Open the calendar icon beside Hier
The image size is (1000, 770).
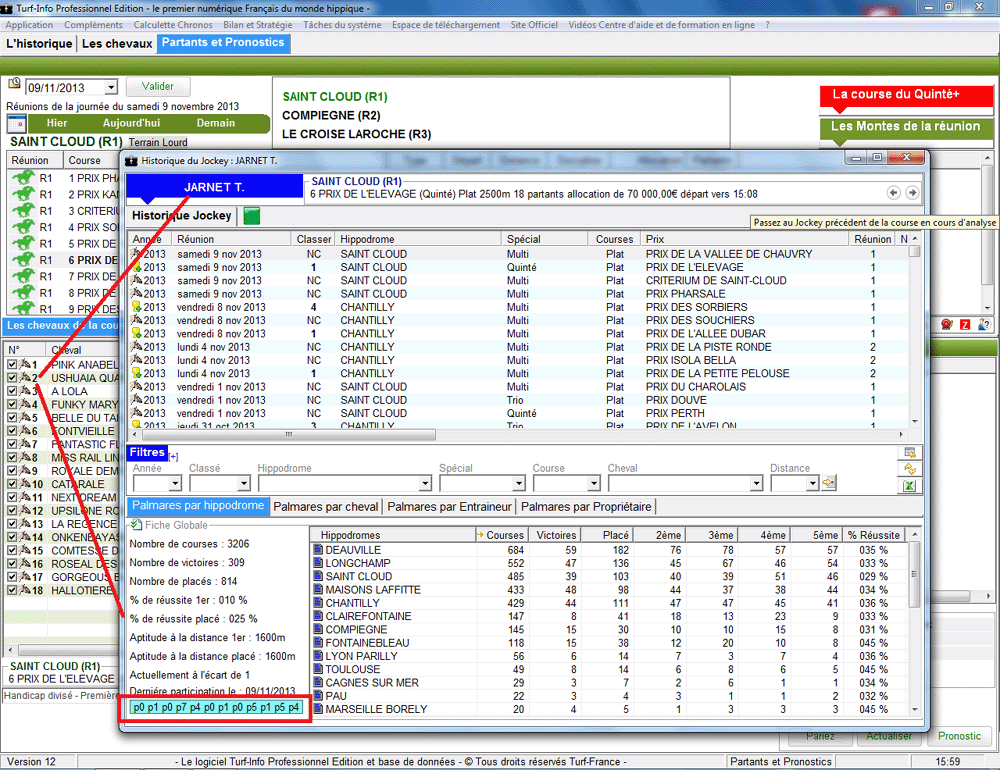16,123
